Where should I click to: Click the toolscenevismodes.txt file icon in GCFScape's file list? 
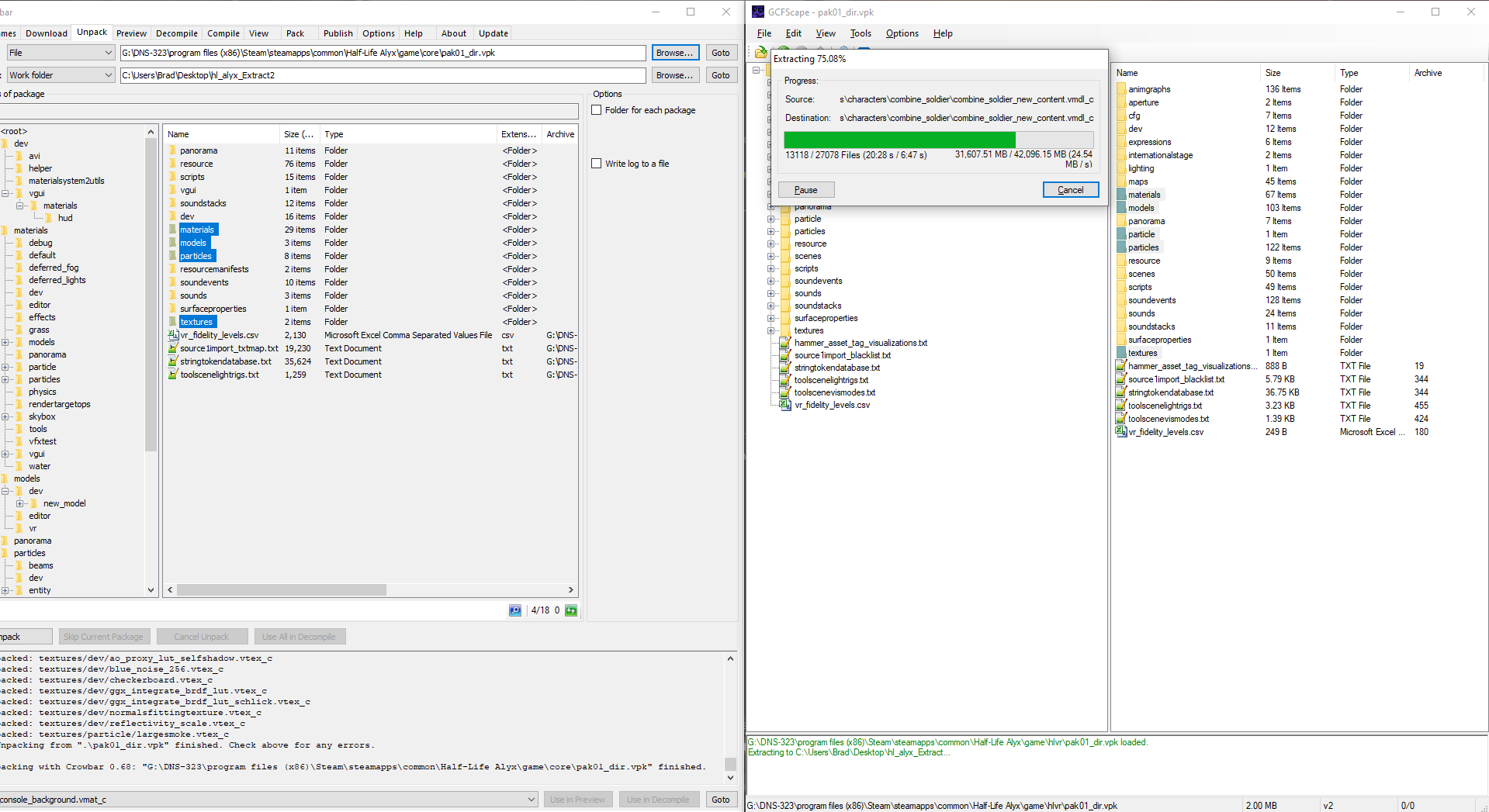[x=1121, y=419]
